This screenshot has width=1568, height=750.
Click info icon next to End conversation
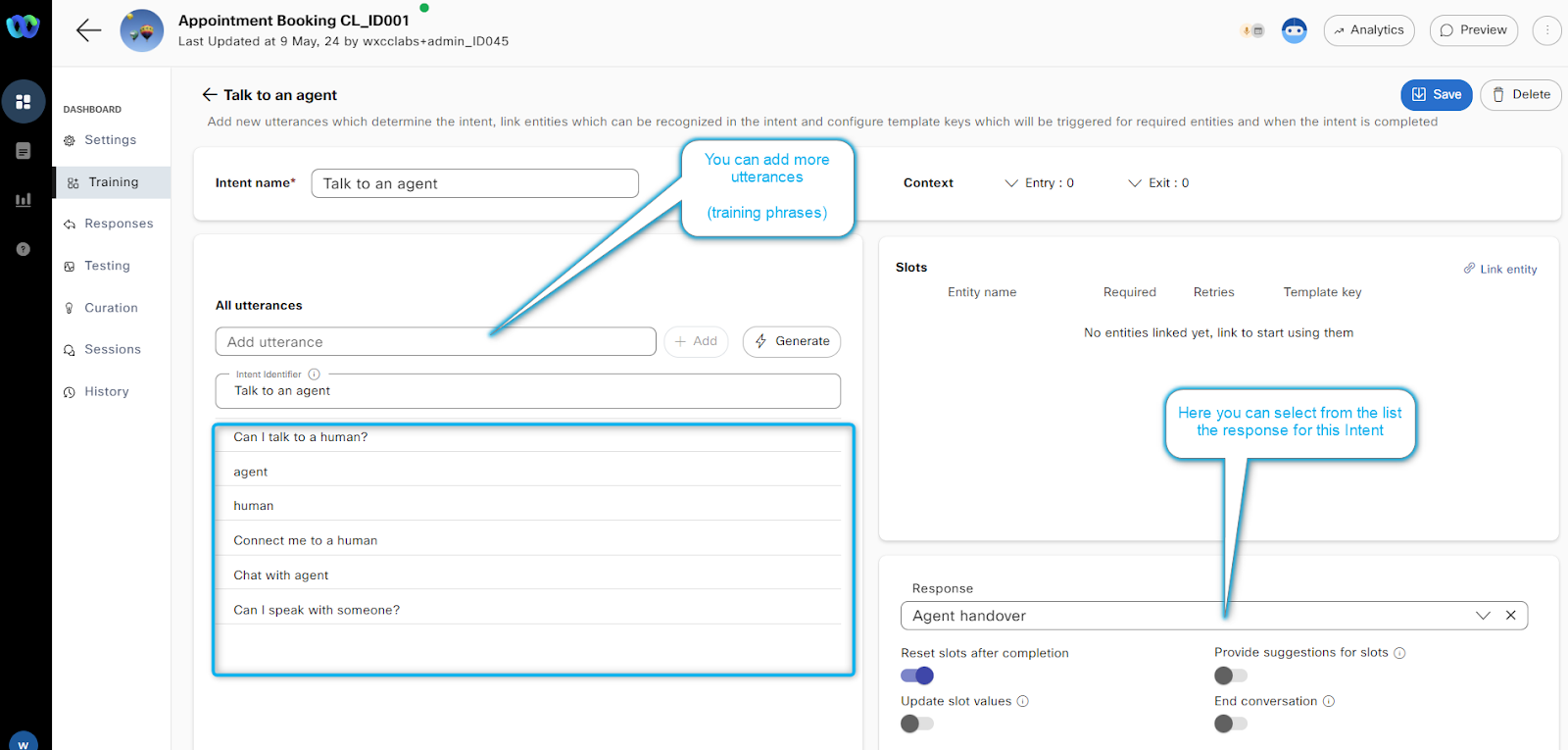(1329, 701)
